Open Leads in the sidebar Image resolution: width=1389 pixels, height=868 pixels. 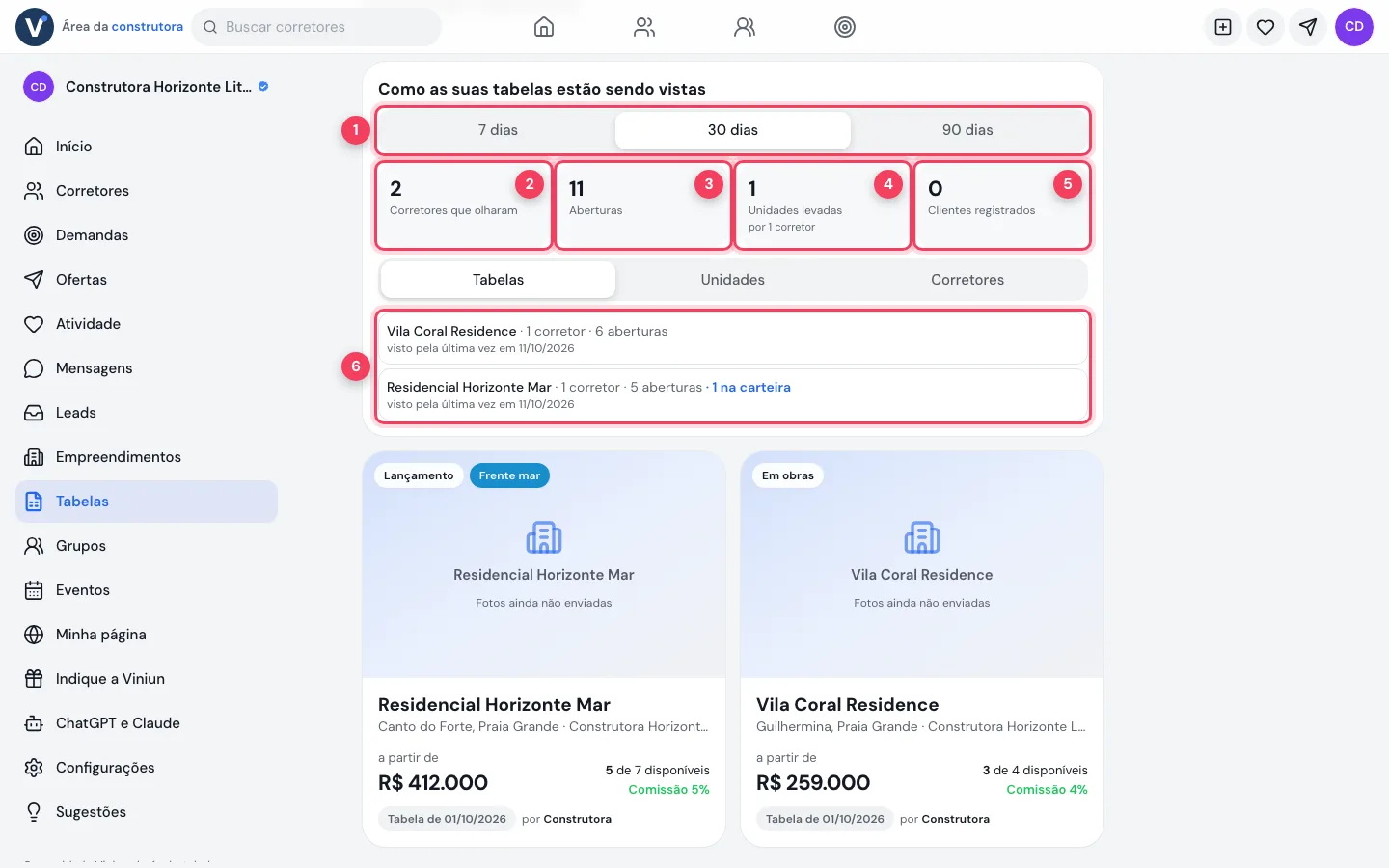point(147,413)
